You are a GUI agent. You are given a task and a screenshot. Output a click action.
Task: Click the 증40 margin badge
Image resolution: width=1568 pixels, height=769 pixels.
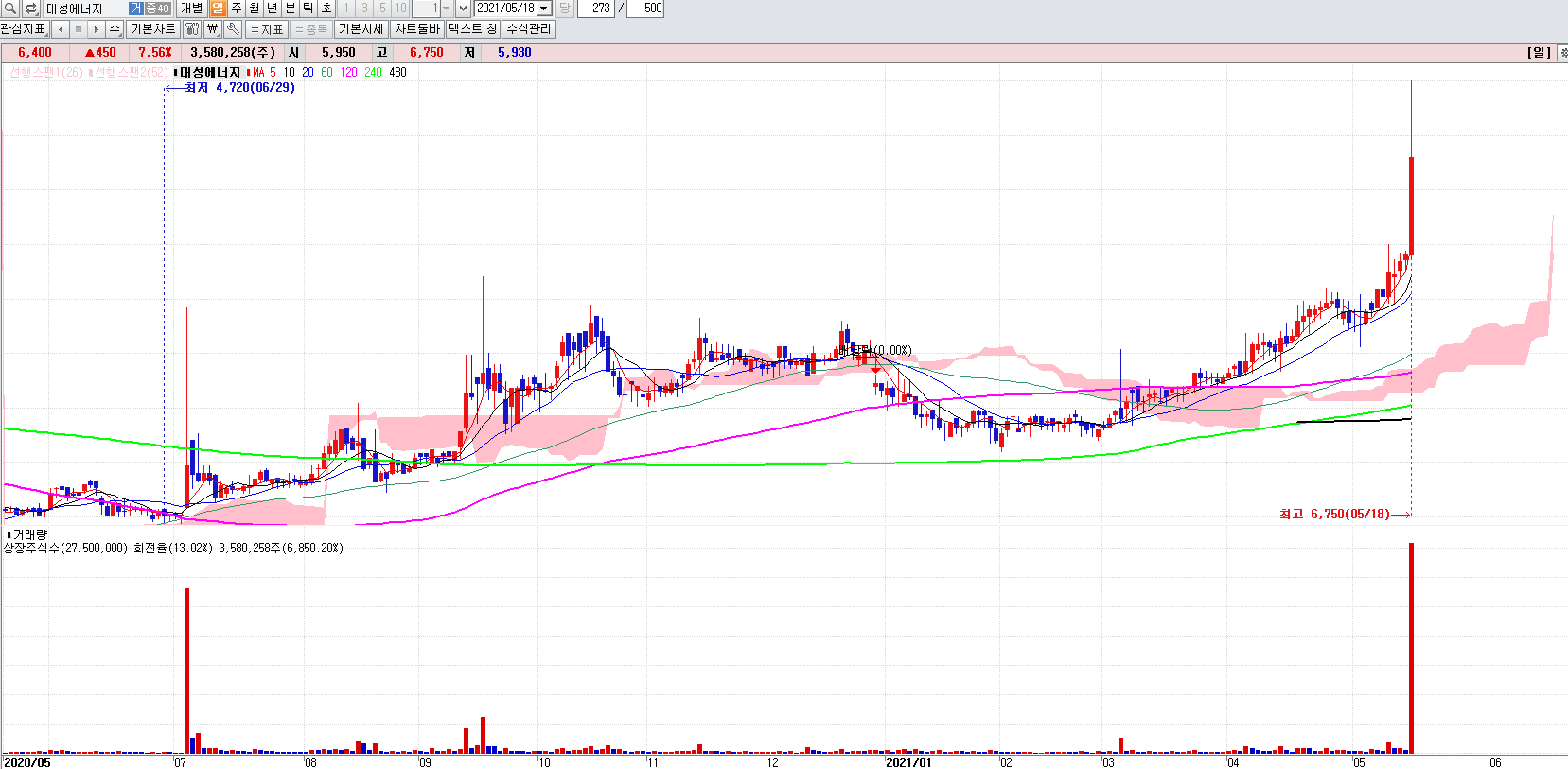[157, 9]
